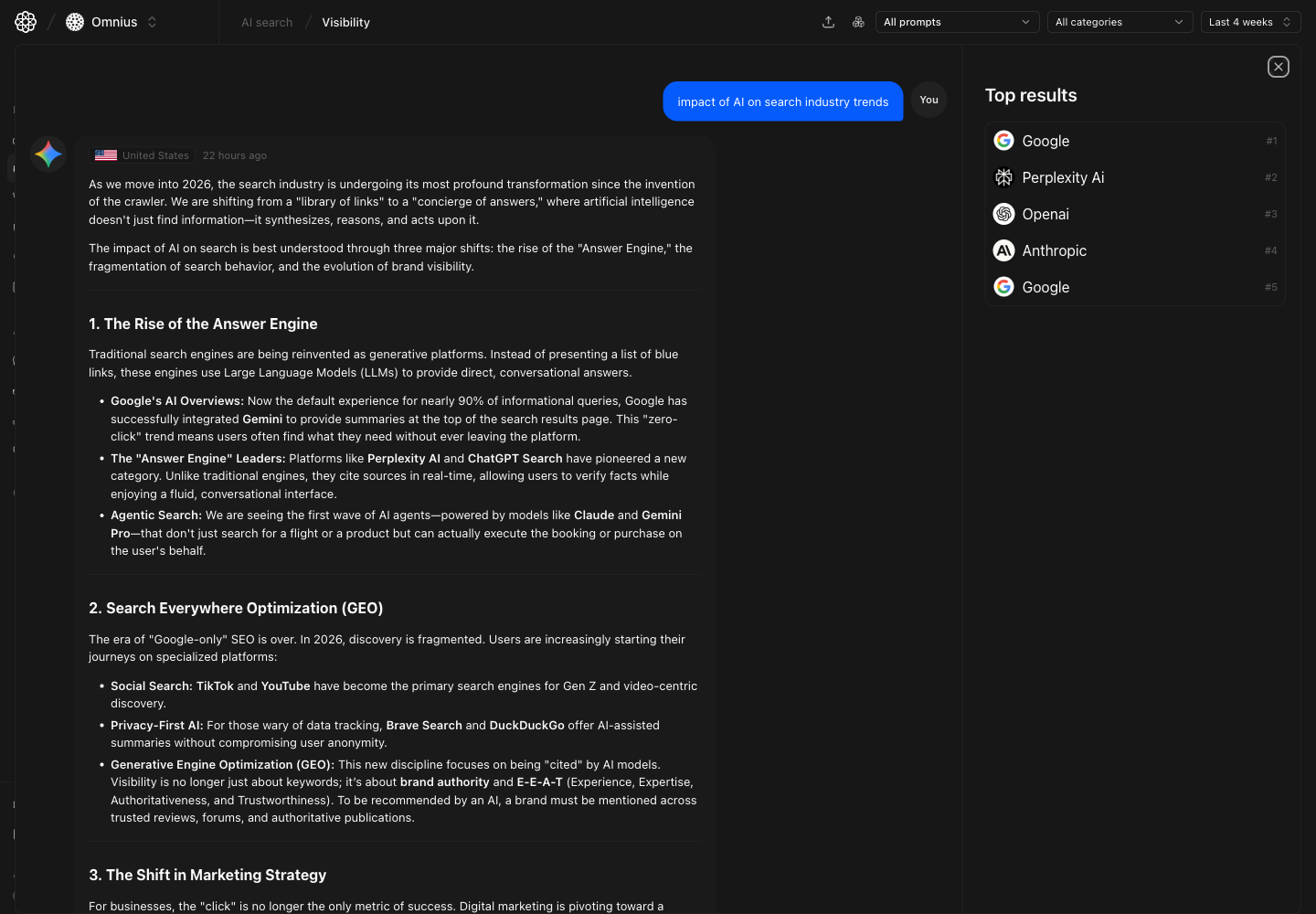Click the Omnius workspace logo icon
1316x914 pixels.
pos(74,21)
